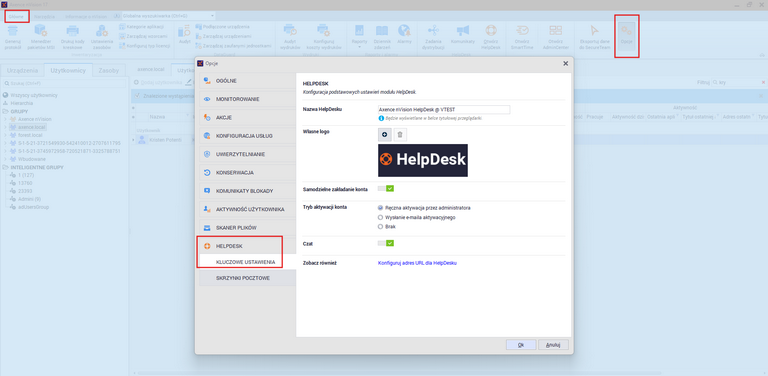Confirm options with Ok button

point(521,345)
